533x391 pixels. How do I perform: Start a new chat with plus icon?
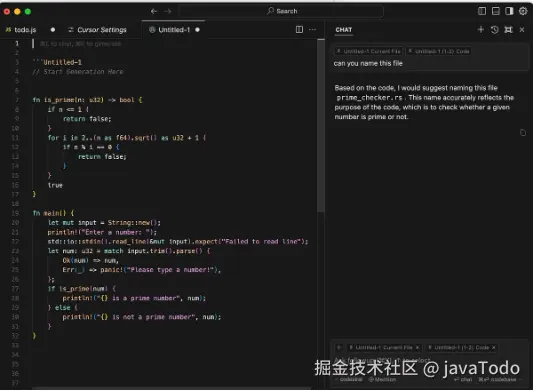click(x=481, y=30)
